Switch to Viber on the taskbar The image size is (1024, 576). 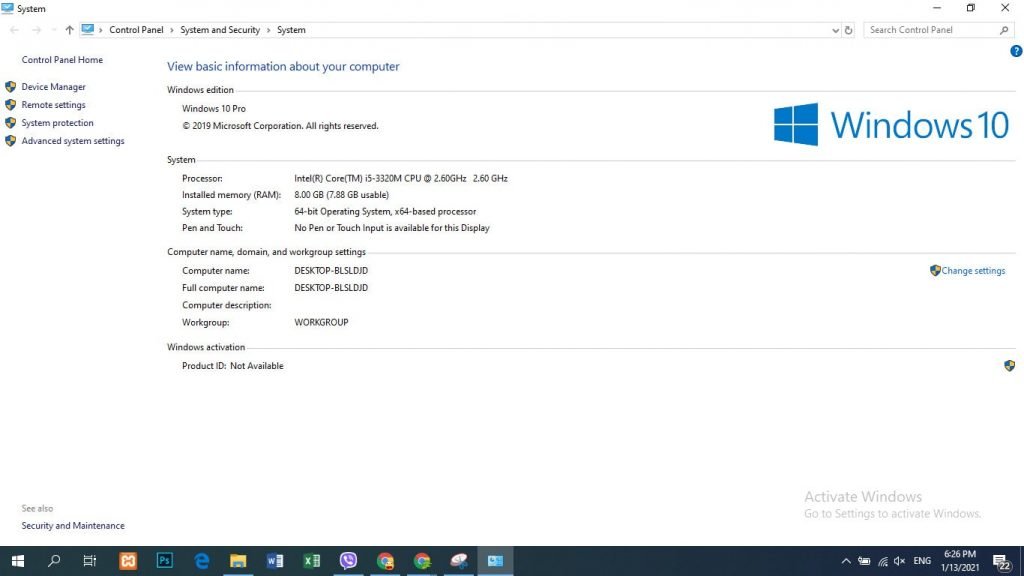[348, 561]
